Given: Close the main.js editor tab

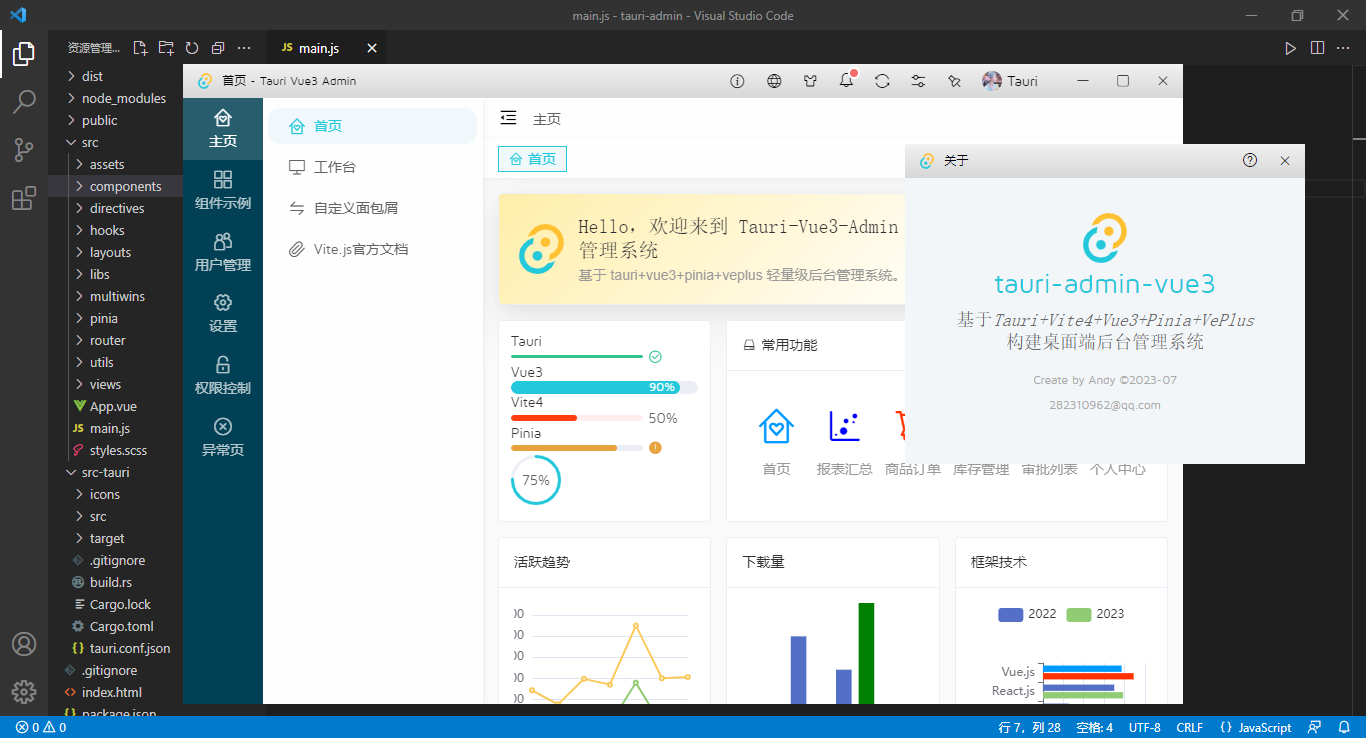Looking at the screenshot, I should 372,48.
